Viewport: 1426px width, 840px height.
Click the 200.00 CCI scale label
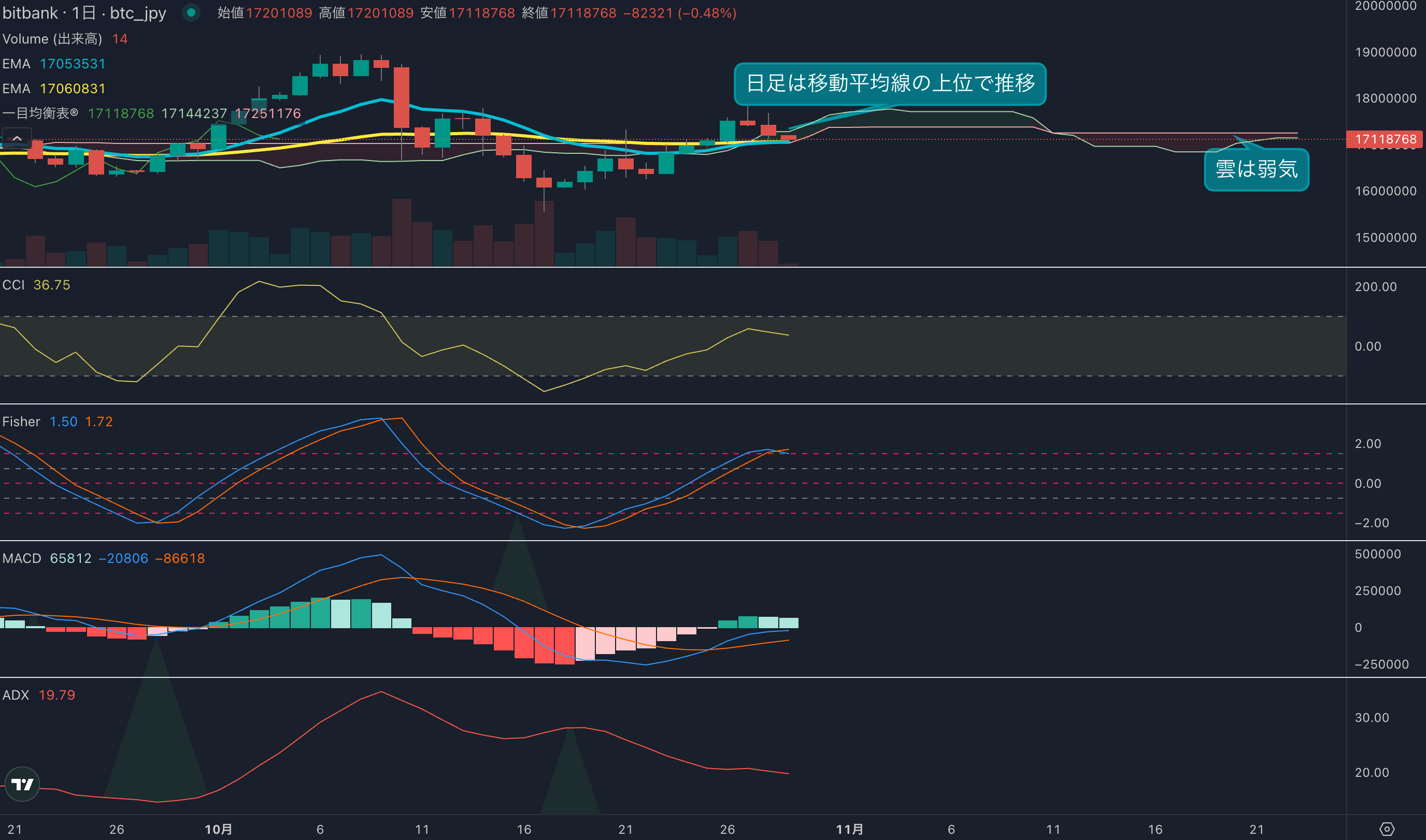point(1375,287)
